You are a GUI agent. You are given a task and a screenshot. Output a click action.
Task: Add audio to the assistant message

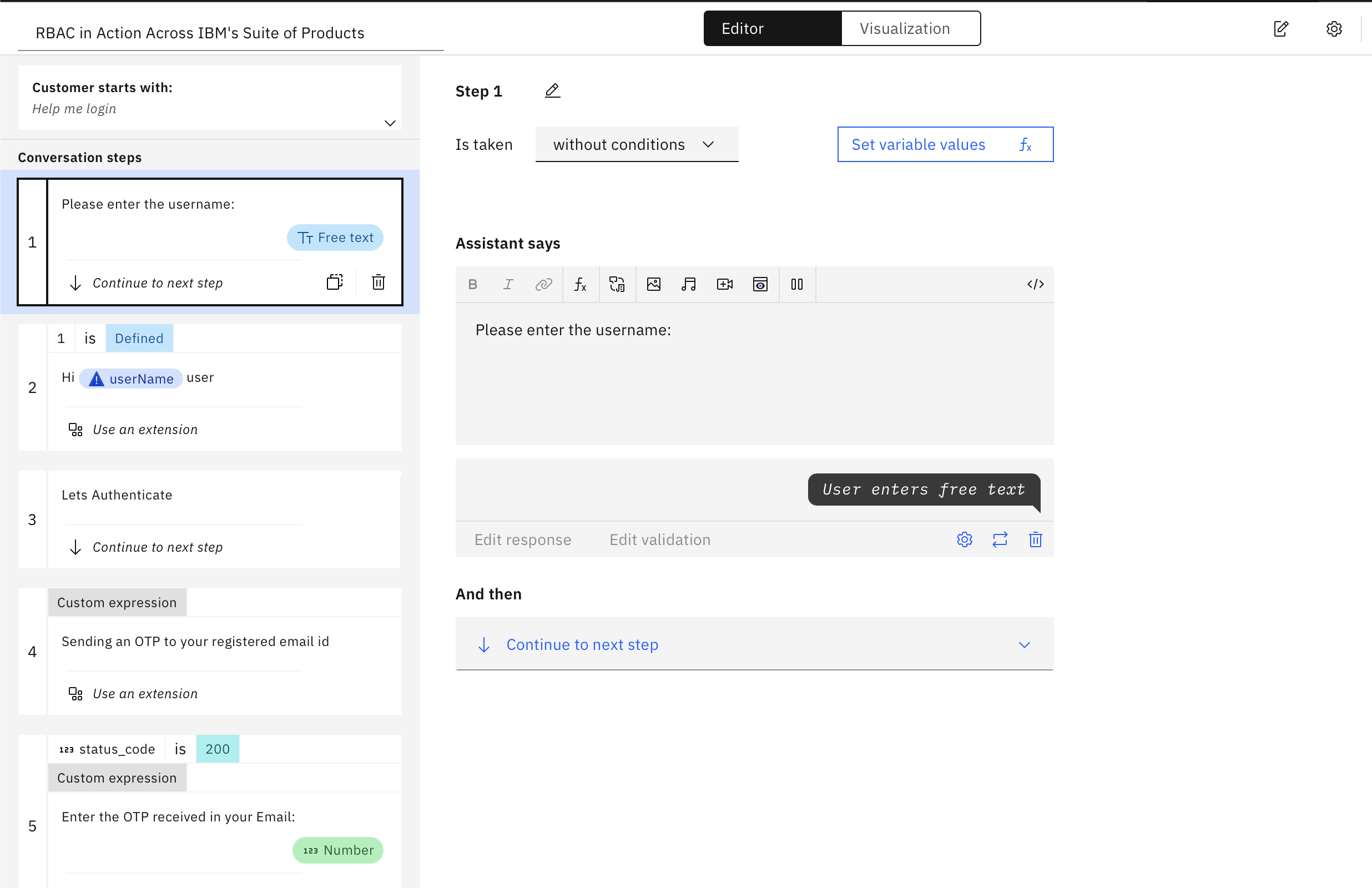(689, 284)
